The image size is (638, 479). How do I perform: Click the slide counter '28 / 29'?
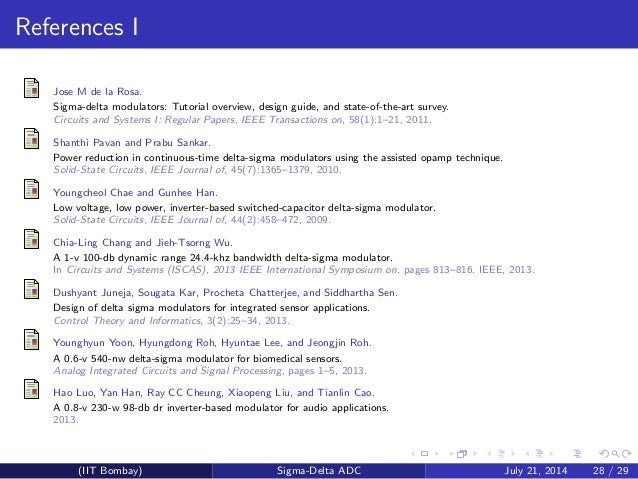click(x=611, y=471)
